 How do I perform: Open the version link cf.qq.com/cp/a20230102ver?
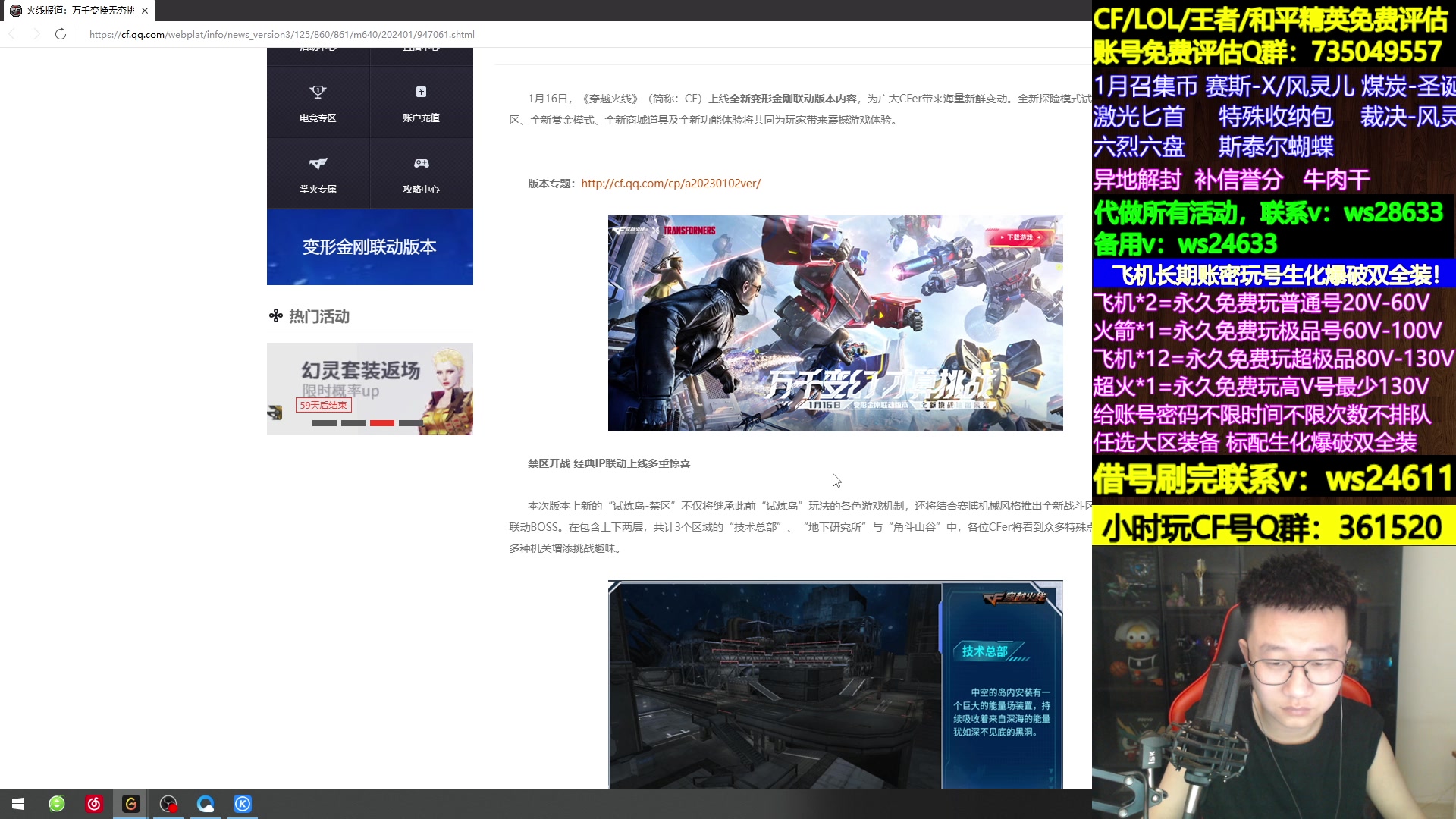click(x=671, y=184)
